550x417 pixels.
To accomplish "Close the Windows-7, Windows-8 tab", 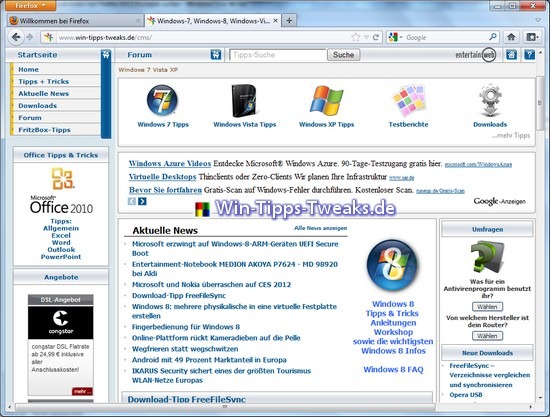I will tap(276, 21).
